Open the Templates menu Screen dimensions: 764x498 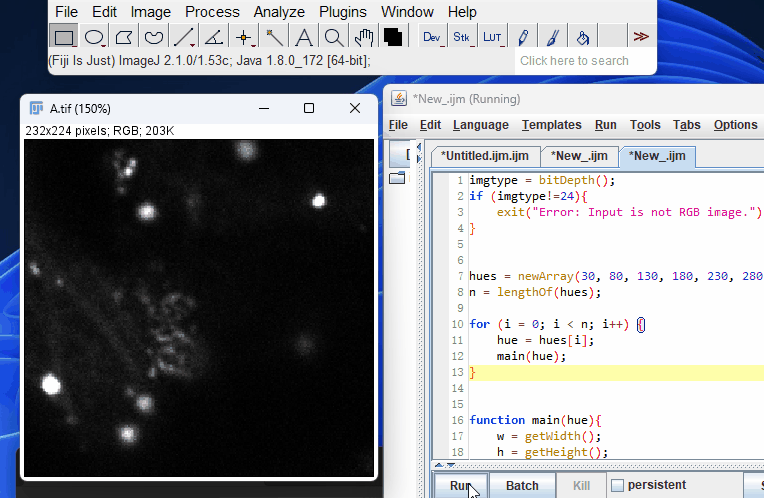(552, 125)
